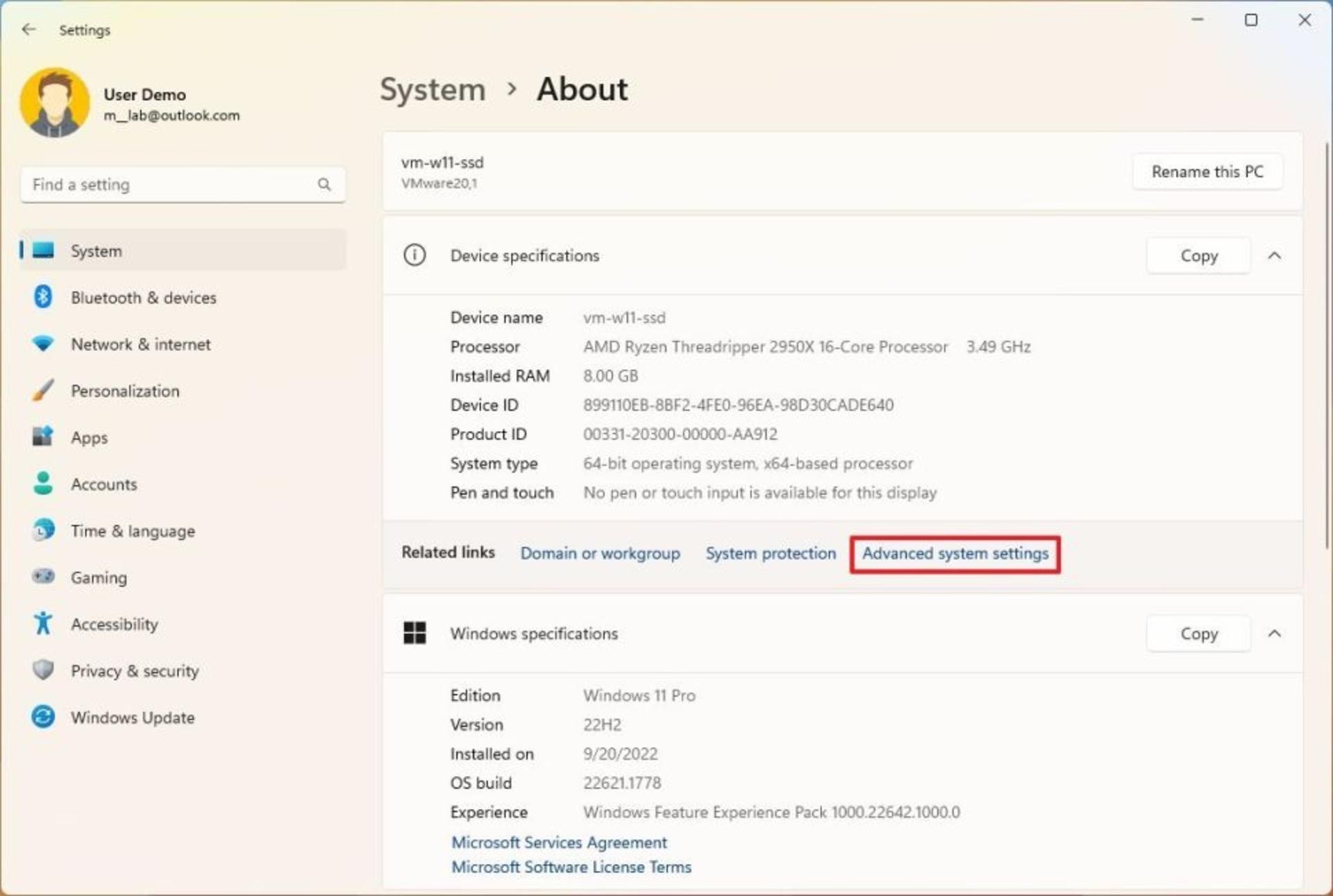Open Network & internet settings
This screenshot has height=896, width=1333.
pyautogui.click(x=183, y=344)
